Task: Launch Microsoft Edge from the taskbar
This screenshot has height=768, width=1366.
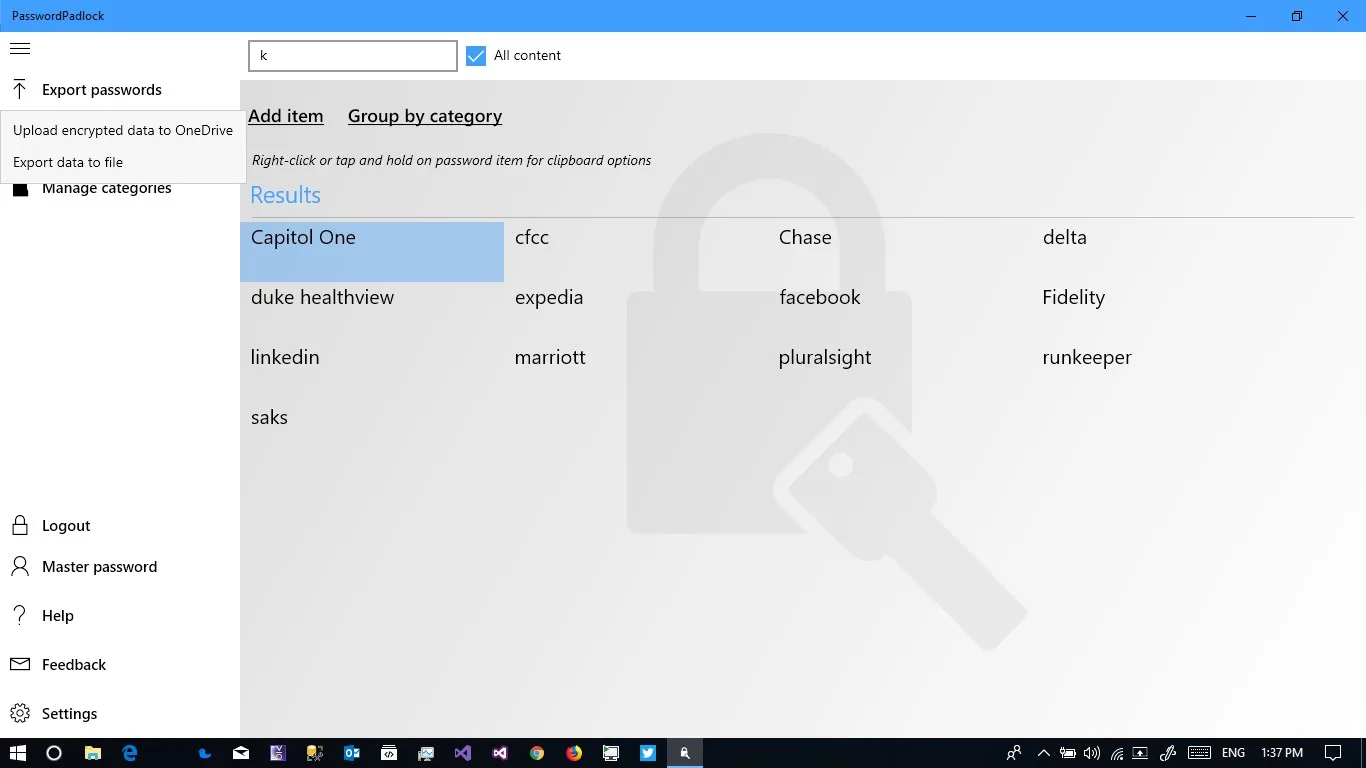Action: click(129, 753)
